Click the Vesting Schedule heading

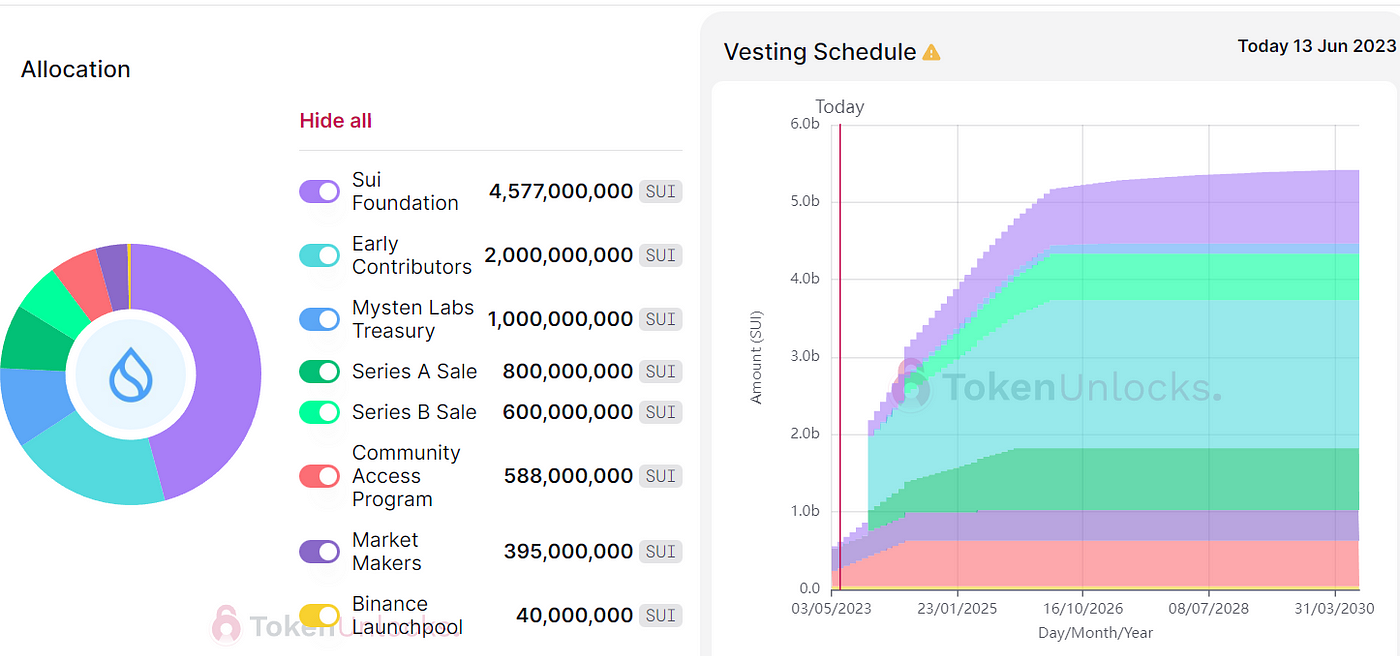pyautogui.click(x=819, y=52)
